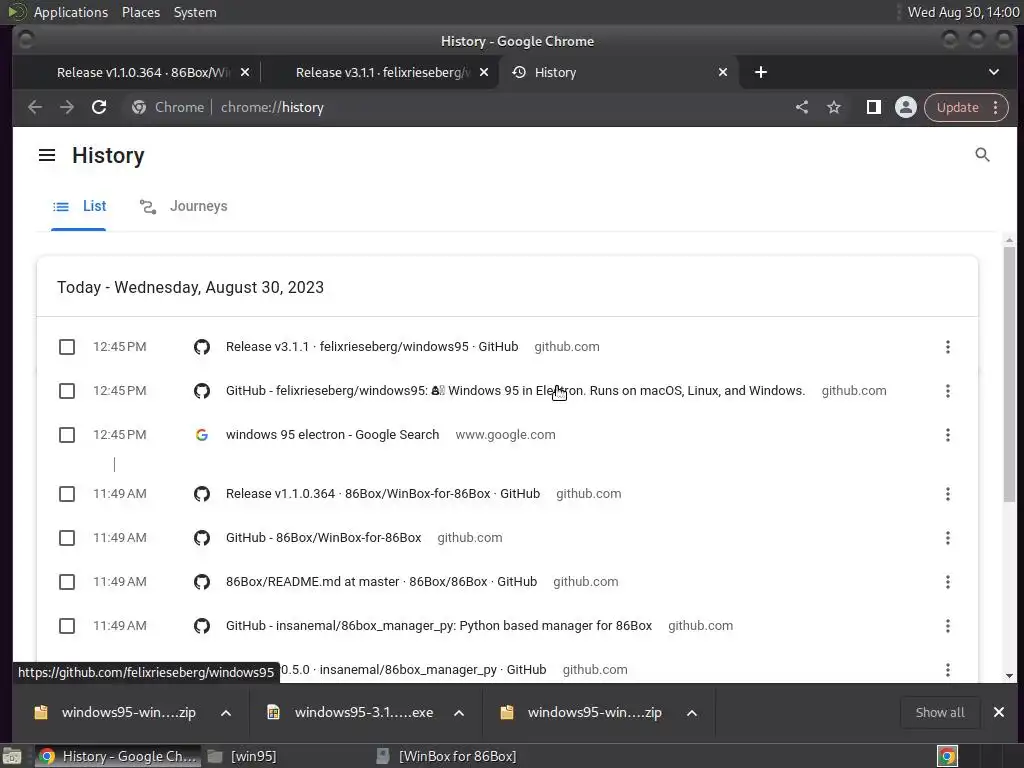Screen dimensions: 1024x768
Task: Expand options for windows95-3.1 exe download
Action: click(459, 713)
